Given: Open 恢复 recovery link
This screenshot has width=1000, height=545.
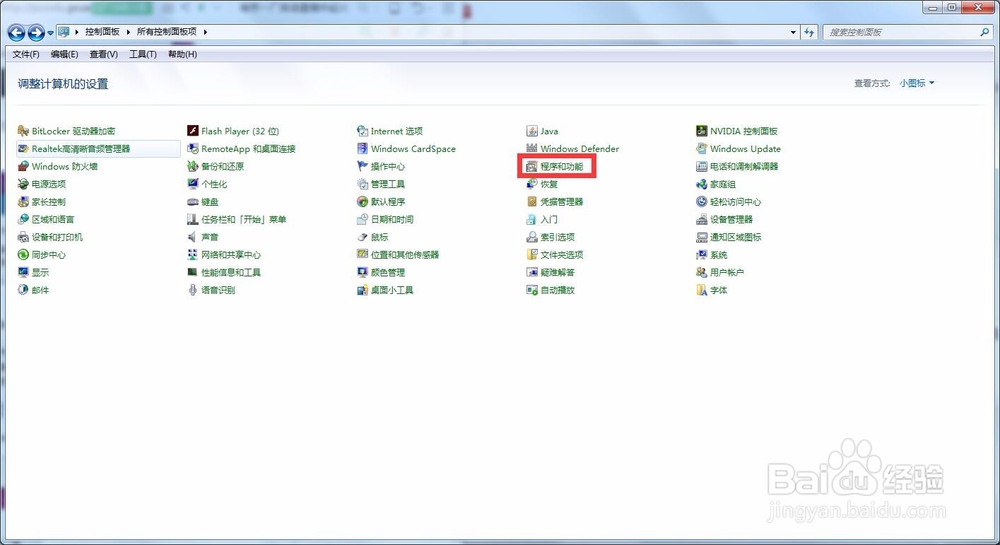Looking at the screenshot, I should [x=549, y=184].
